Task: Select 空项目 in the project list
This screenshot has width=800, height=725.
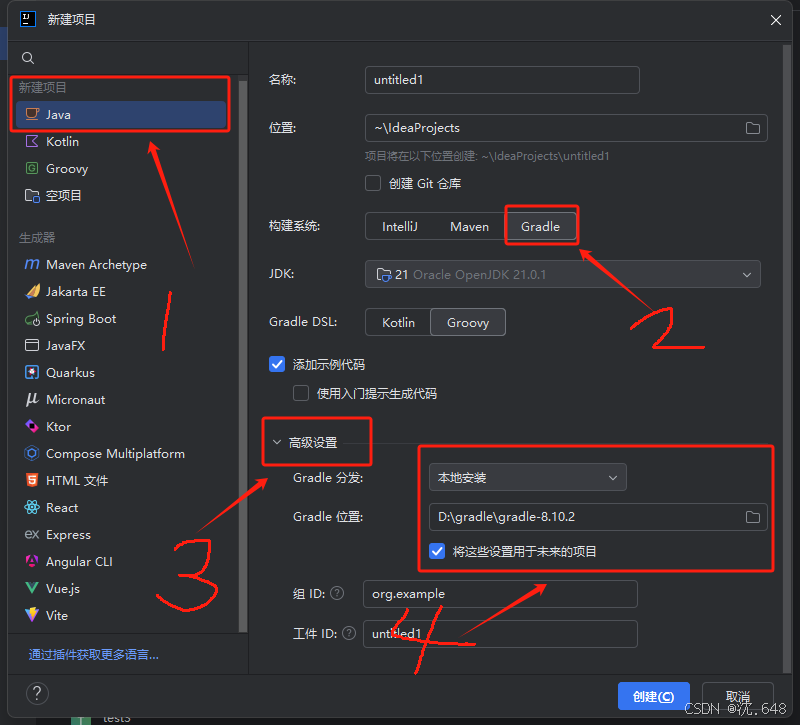Action: [x=121, y=195]
